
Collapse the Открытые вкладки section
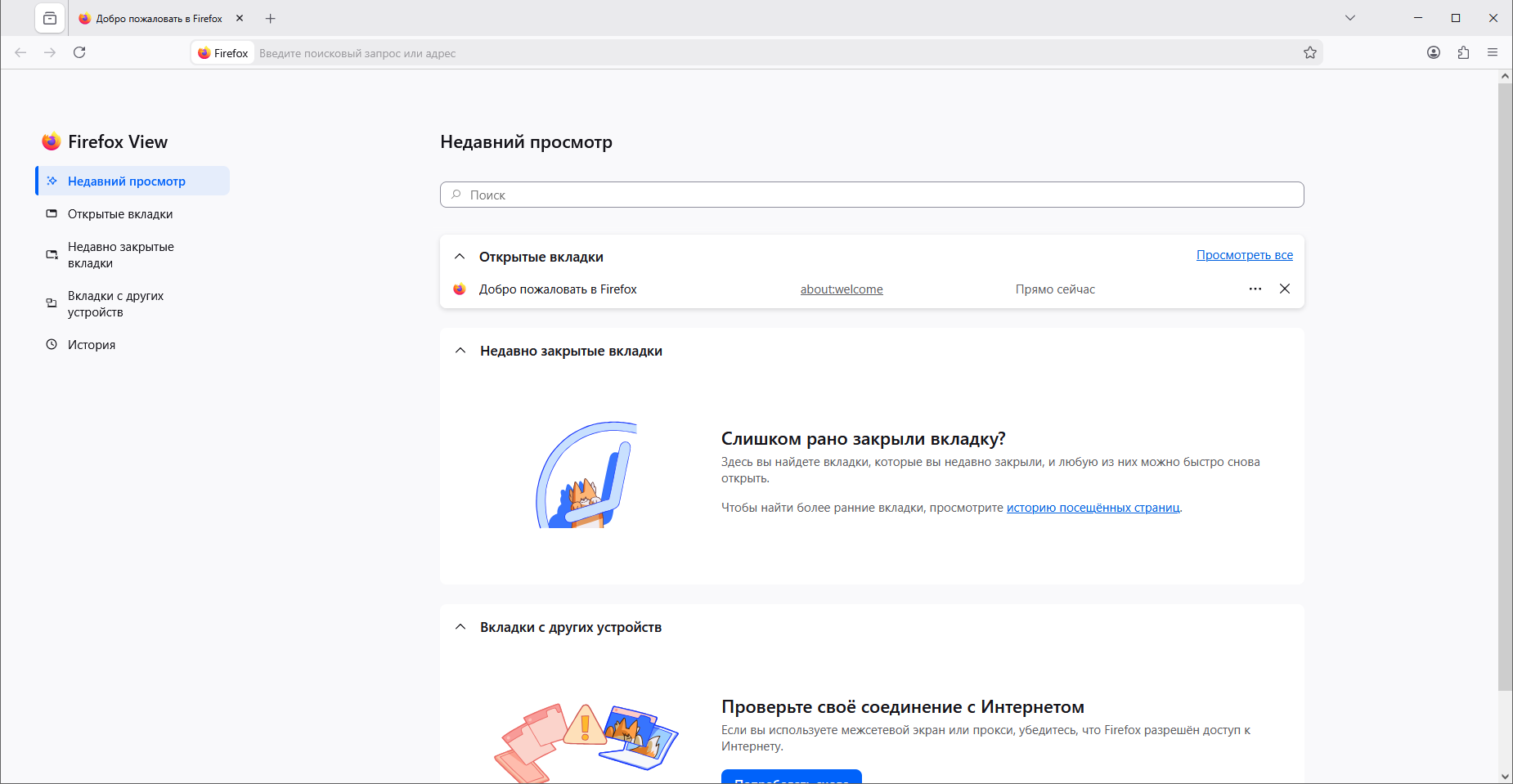[460, 257]
